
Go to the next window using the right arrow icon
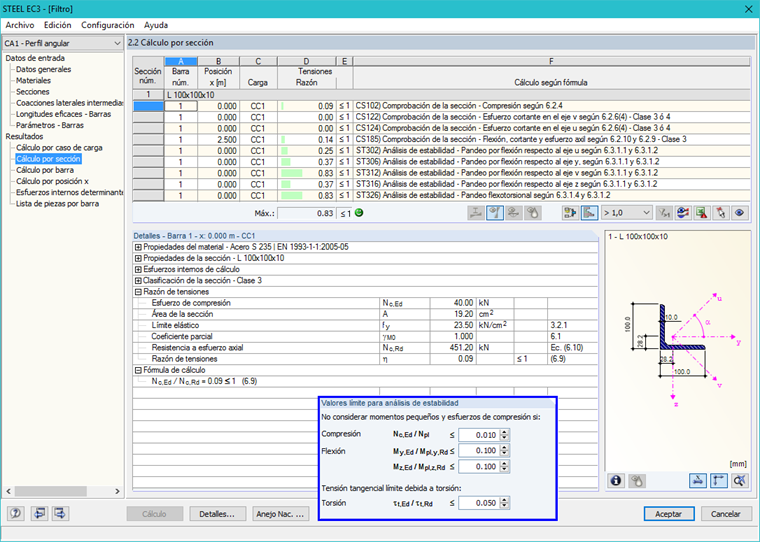point(59,514)
